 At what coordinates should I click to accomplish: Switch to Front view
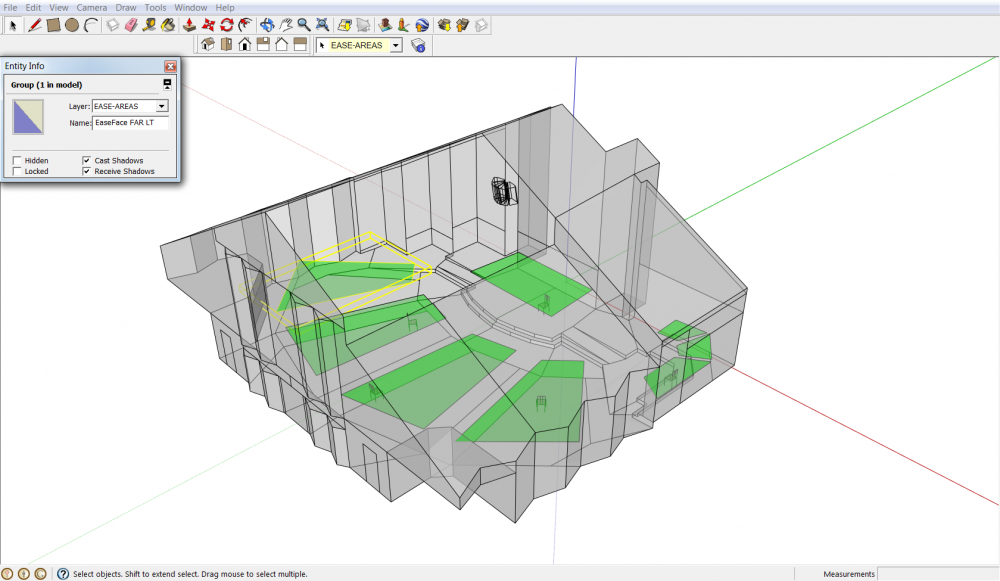coord(245,45)
